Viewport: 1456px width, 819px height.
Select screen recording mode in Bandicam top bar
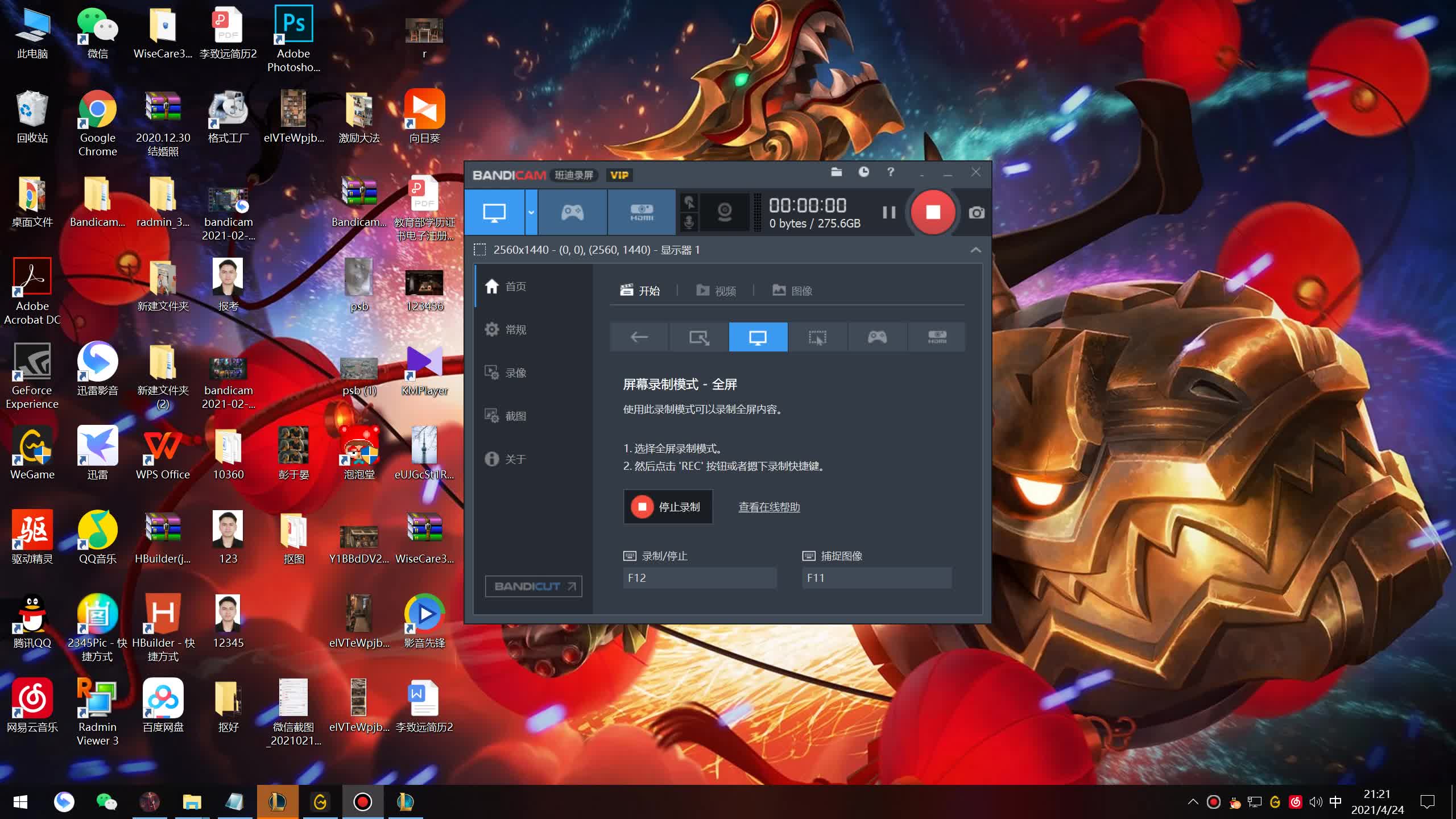(x=494, y=212)
